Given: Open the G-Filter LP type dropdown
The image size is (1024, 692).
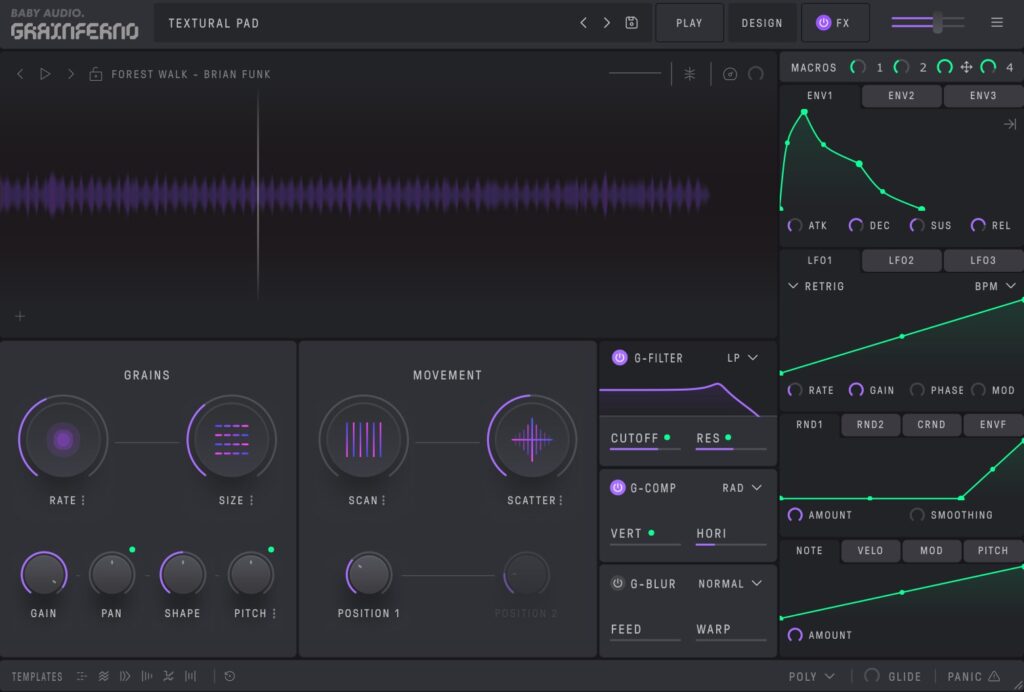Looking at the screenshot, I should 742,358.
